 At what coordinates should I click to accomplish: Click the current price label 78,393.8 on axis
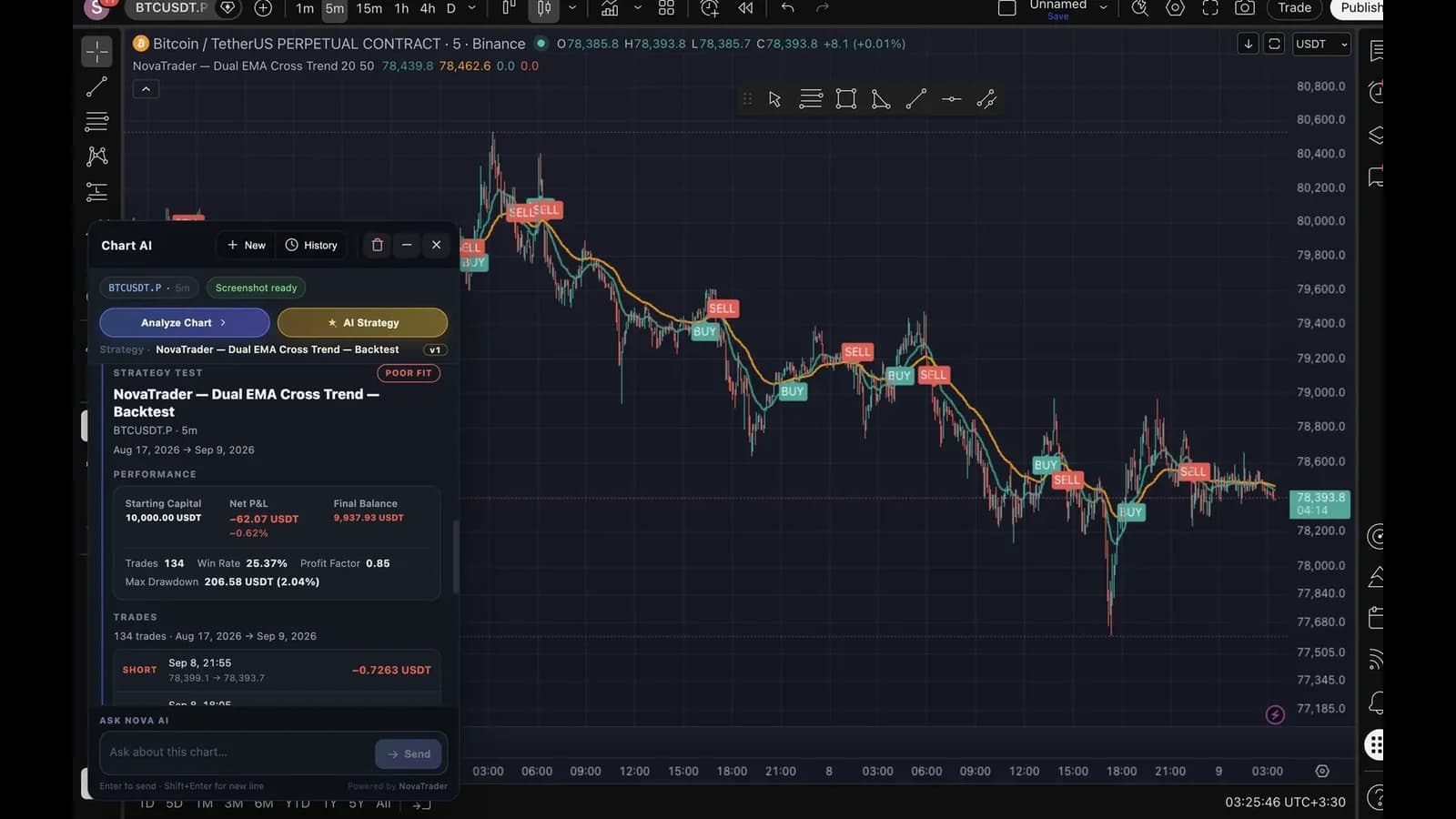click(1319, 503)
